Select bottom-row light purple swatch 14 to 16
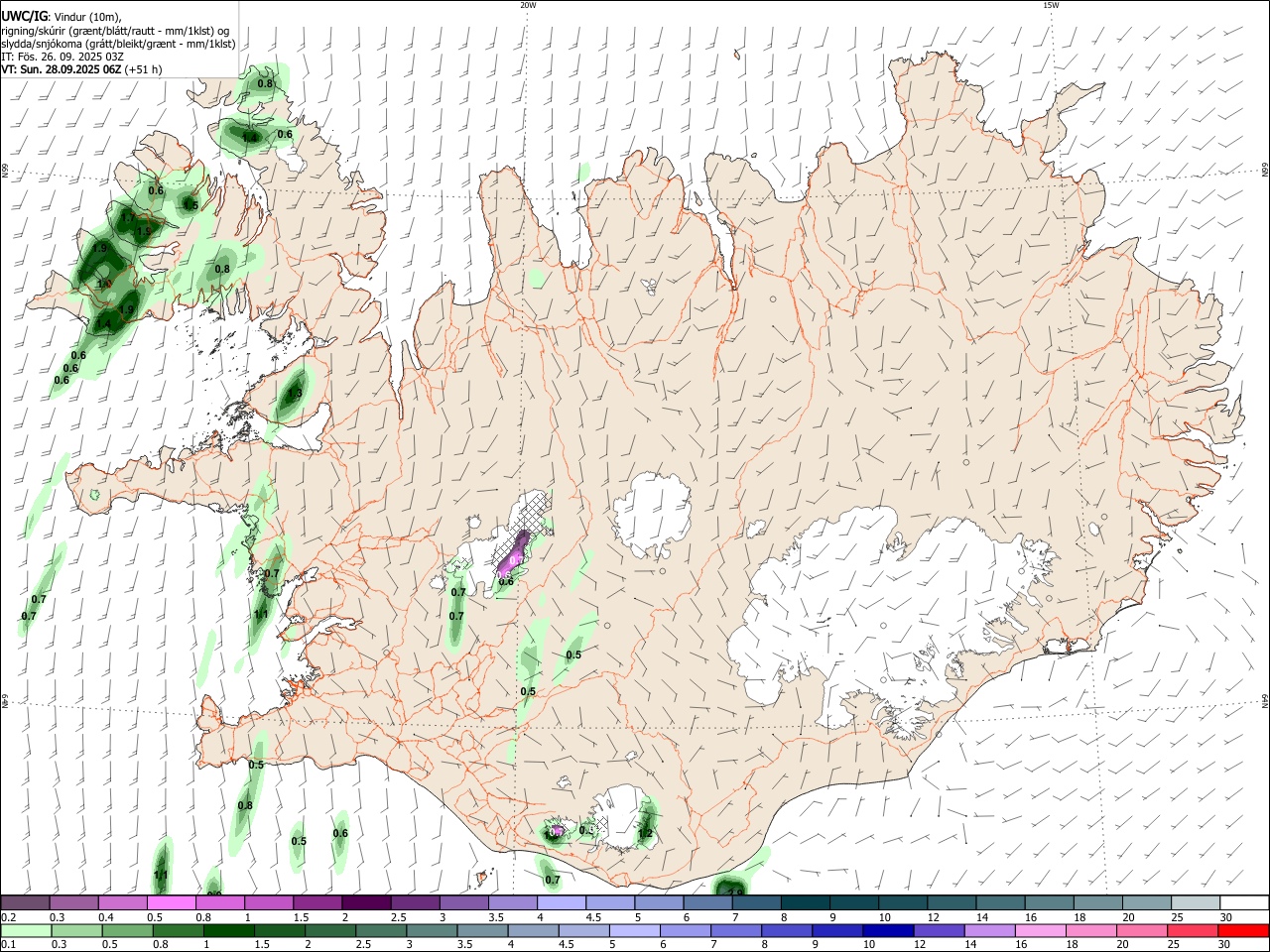The height and width of the screenshot is (952, 1270). [989, 930]
